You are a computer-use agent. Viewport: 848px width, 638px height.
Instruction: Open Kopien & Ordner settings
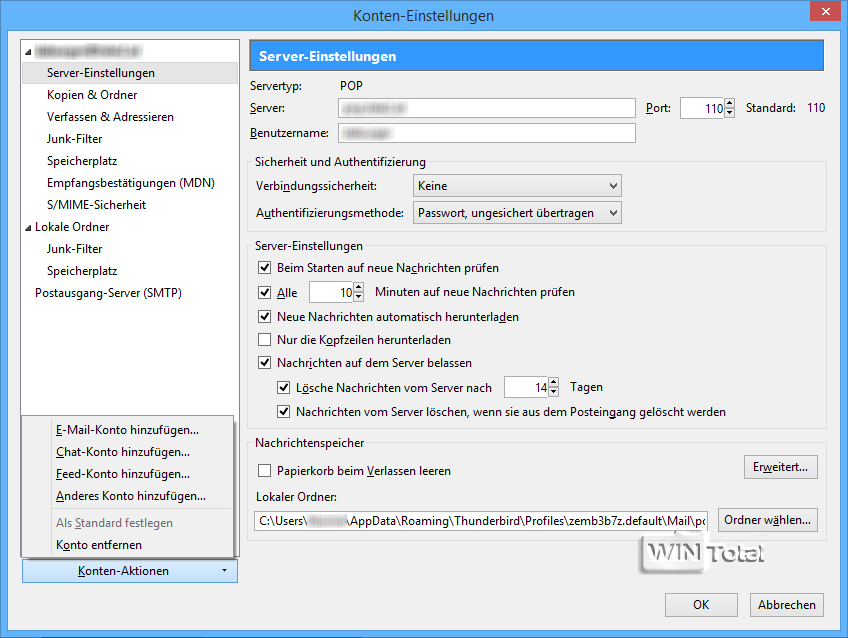click(x=92, y=95)
